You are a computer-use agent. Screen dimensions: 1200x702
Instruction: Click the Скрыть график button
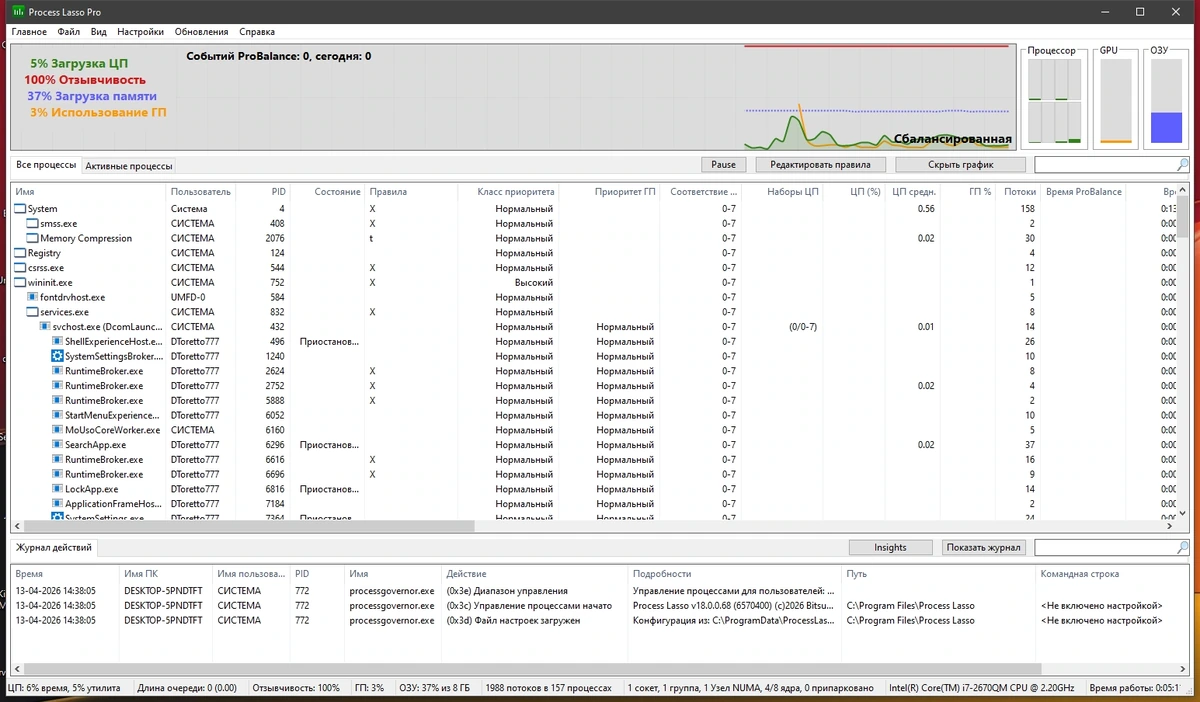(961, 165)
